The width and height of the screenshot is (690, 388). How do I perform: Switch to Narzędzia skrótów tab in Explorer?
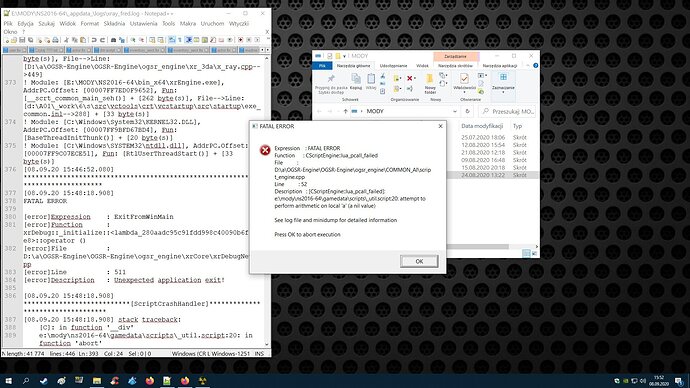(x=455, y=66)
